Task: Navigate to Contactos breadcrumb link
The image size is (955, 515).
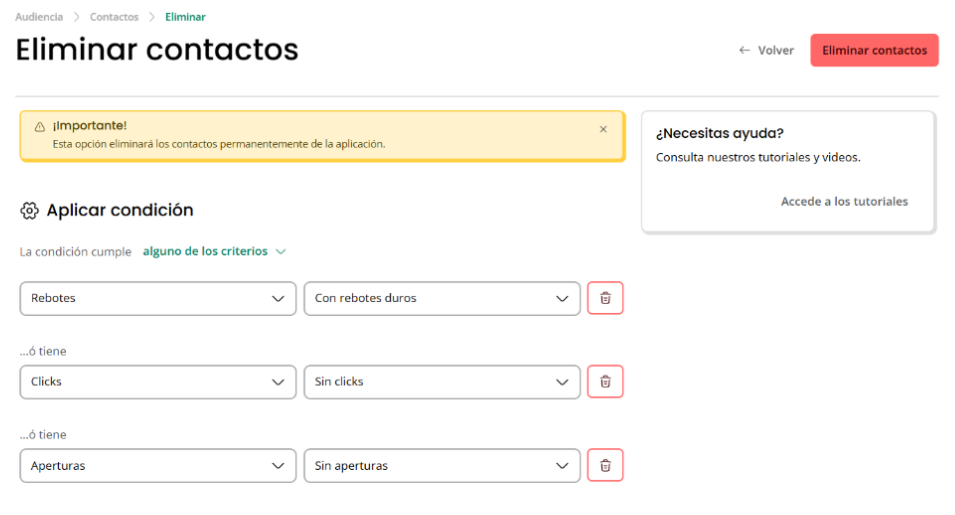Action: click(x=114, y=17)
